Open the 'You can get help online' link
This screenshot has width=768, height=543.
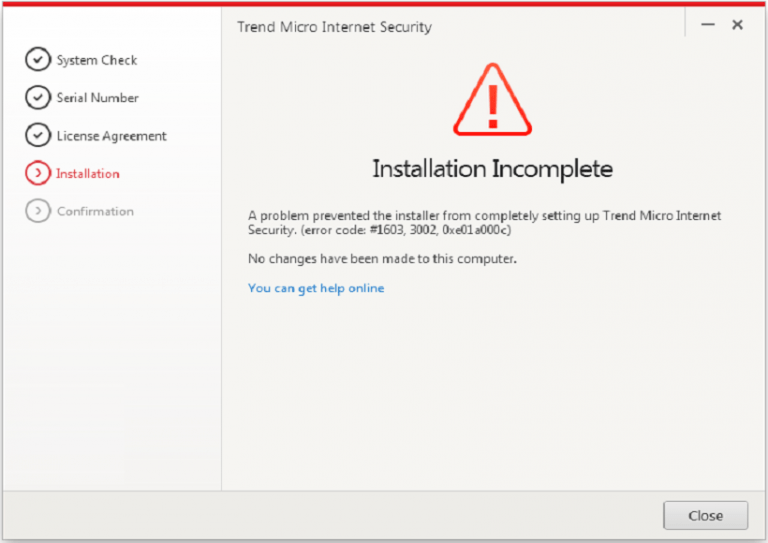[316, 288]
